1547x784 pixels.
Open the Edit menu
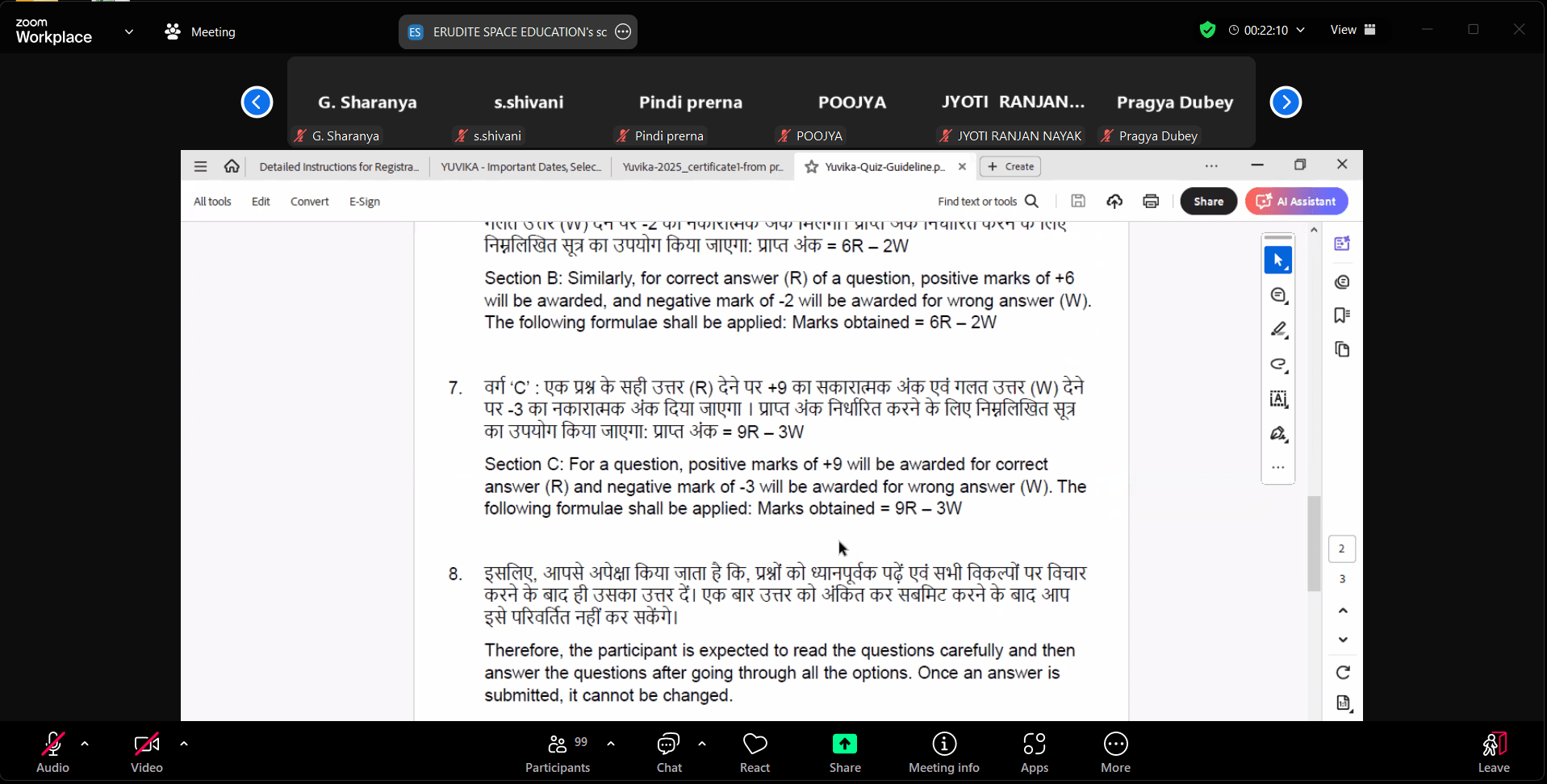(x=261, y=202)
